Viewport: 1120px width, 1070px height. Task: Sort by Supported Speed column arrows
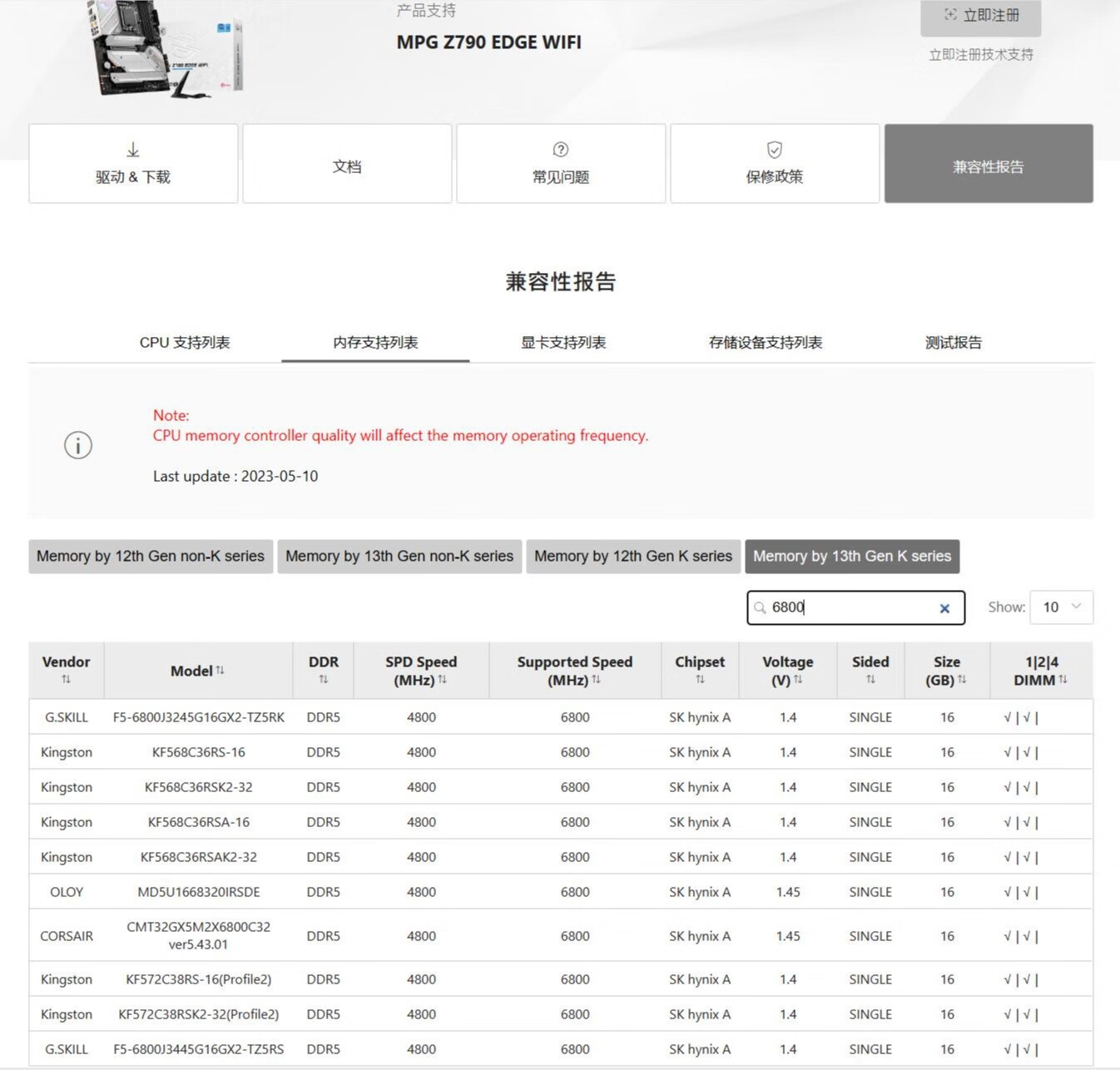[596, 680]
